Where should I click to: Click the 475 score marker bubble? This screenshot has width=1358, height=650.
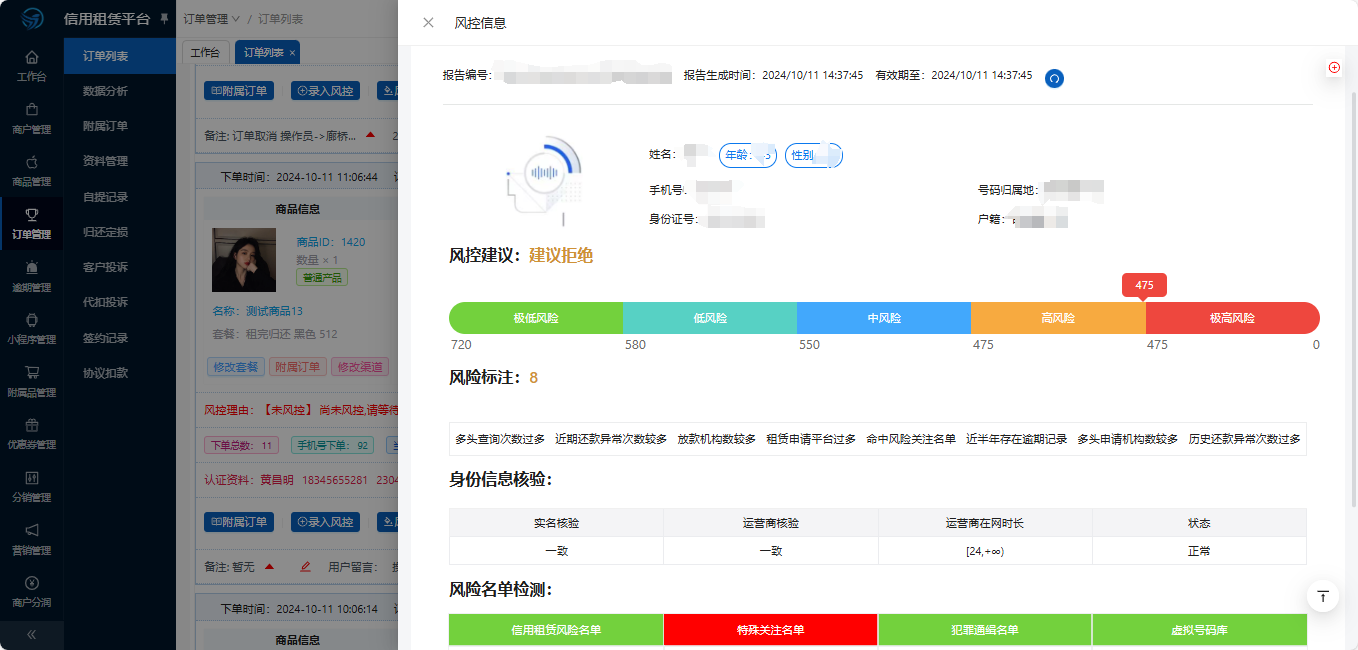[x=1144, y=285]
